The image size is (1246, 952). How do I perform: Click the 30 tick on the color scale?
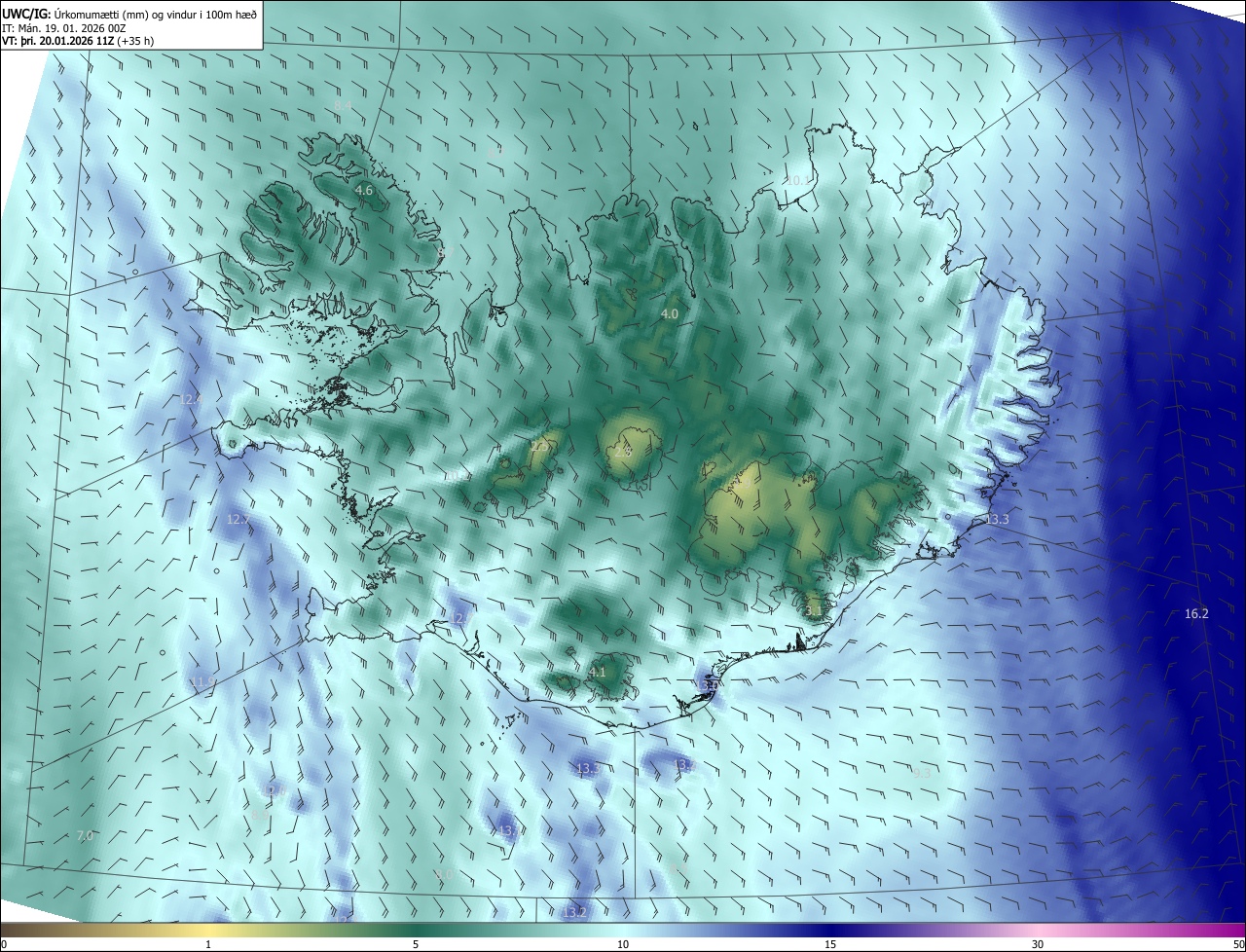(1038, 944)
